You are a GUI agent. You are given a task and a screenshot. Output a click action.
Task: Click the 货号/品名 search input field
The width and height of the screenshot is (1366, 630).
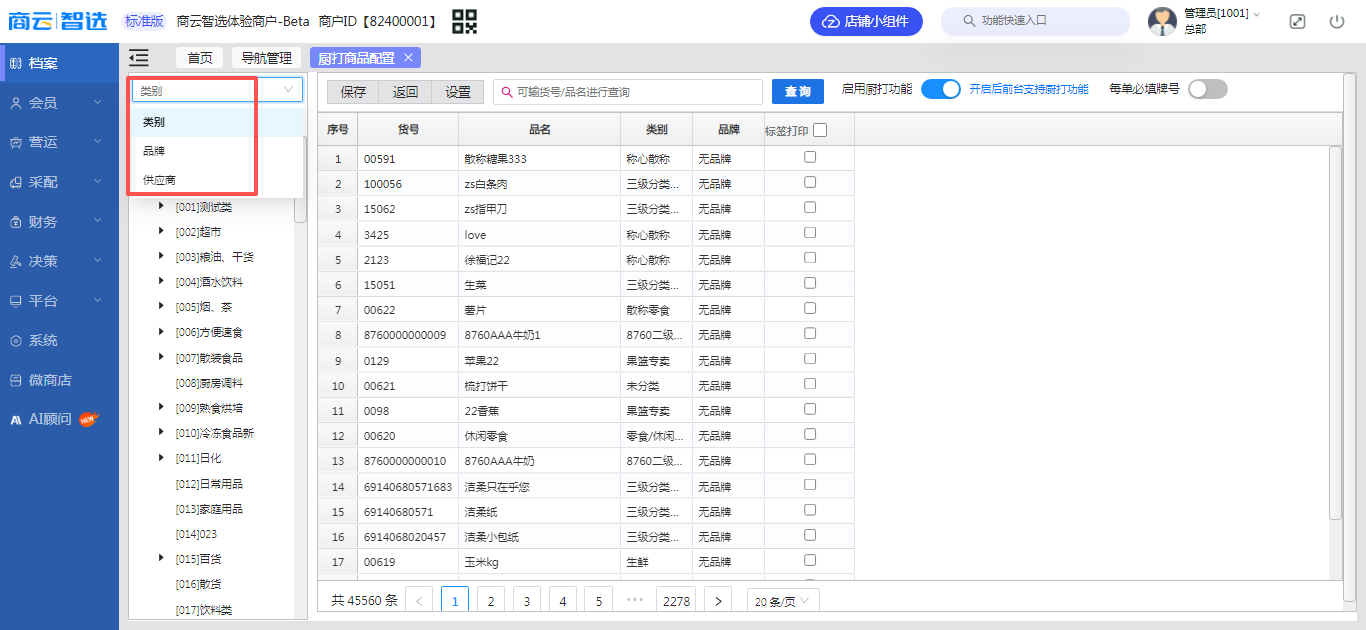[630, 92]
